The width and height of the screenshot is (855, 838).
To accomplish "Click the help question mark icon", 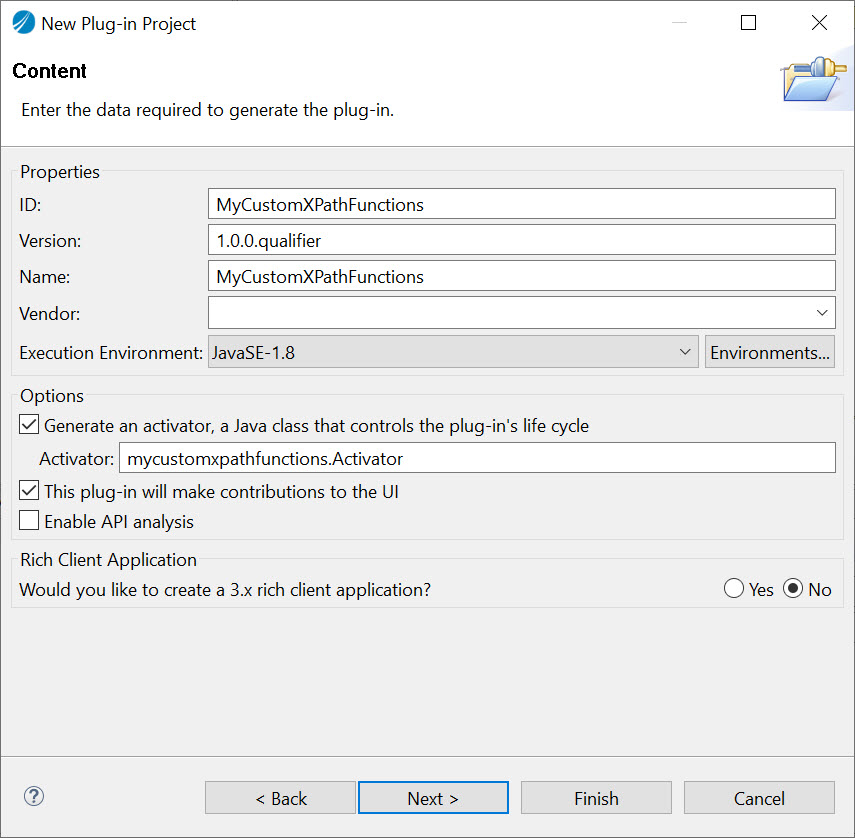I will (x=34, y=797).
